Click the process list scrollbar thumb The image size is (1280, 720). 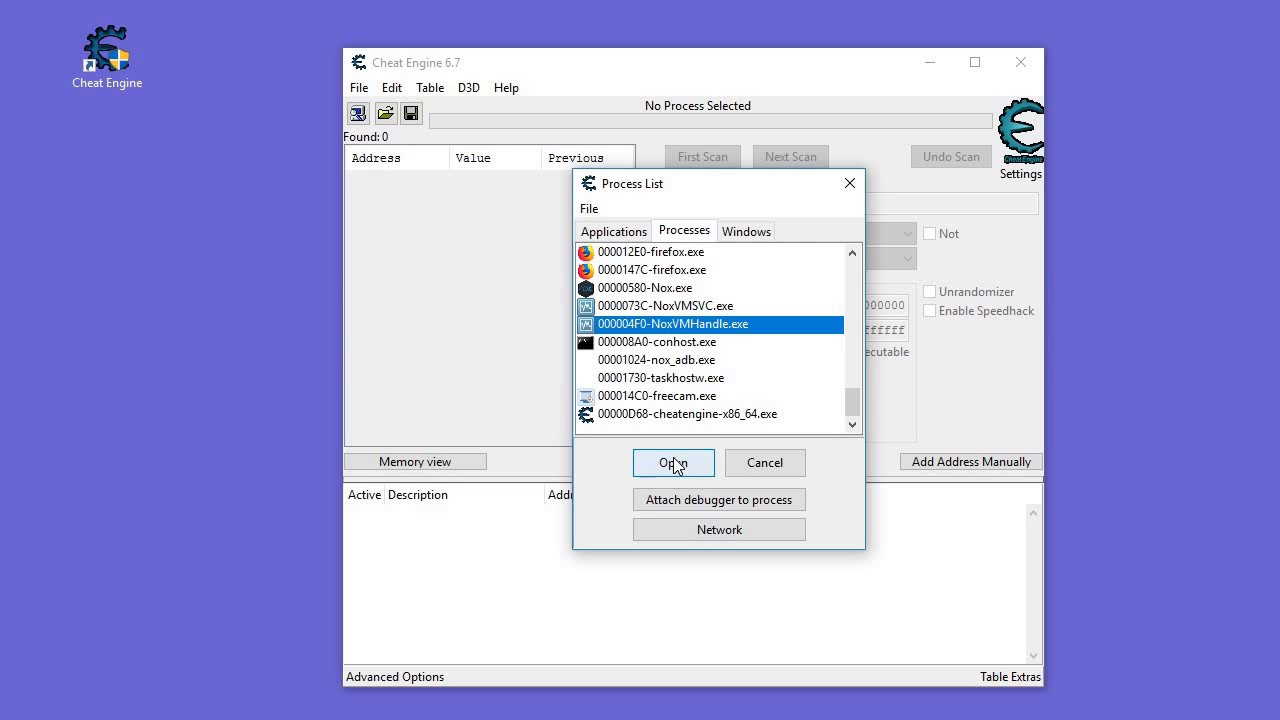[852, 402]
